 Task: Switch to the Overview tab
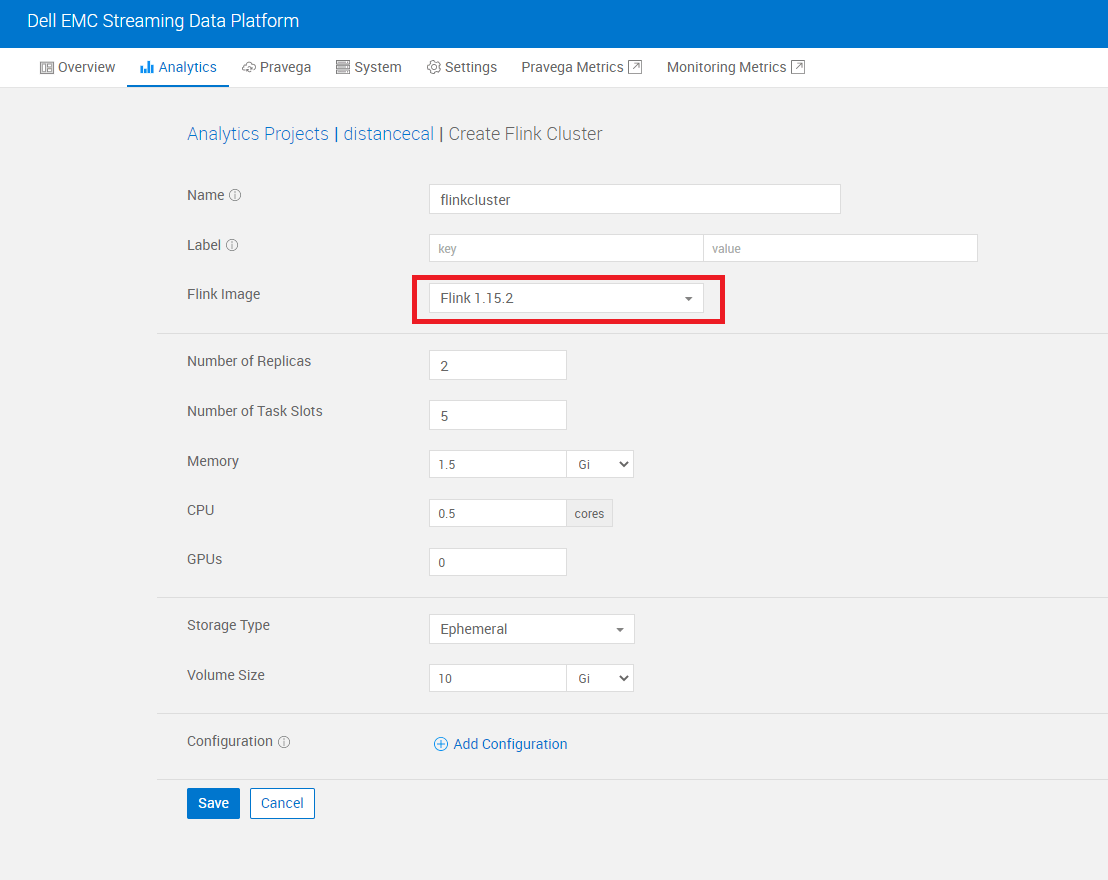77,67
